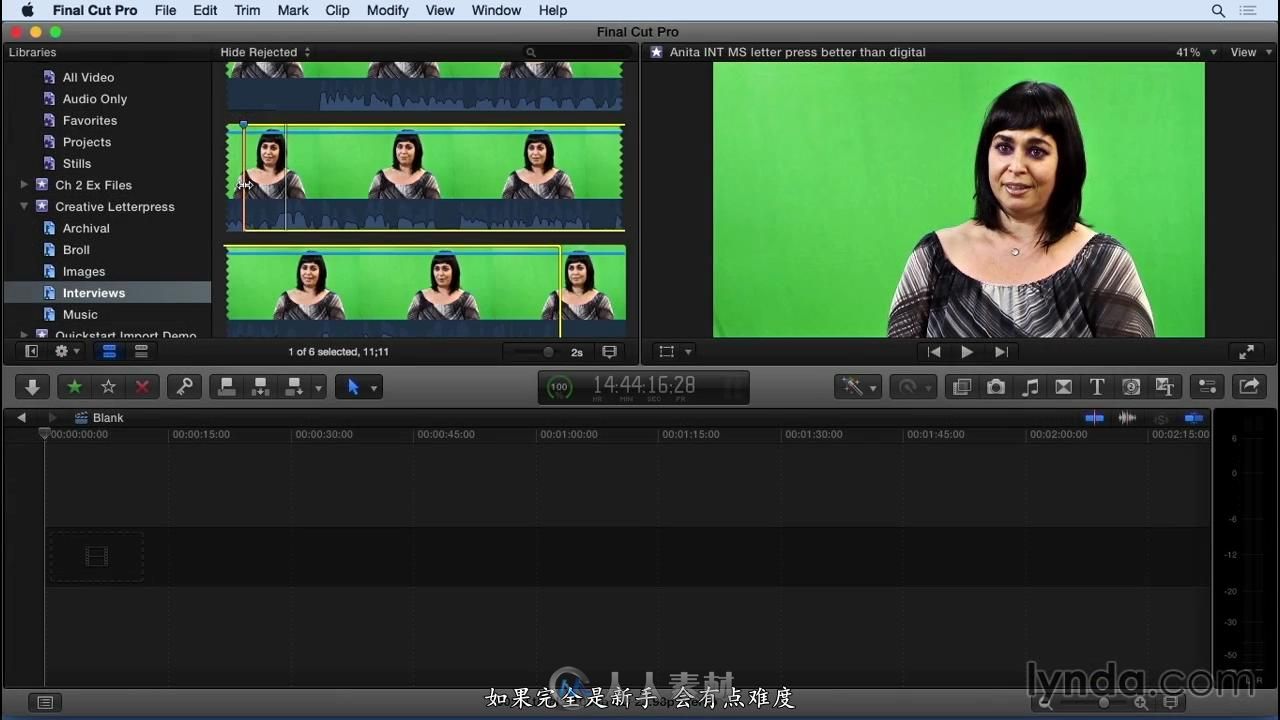Open the Trim menu
This screenshot has height=720, width=1280.
(x=247, y=10)
